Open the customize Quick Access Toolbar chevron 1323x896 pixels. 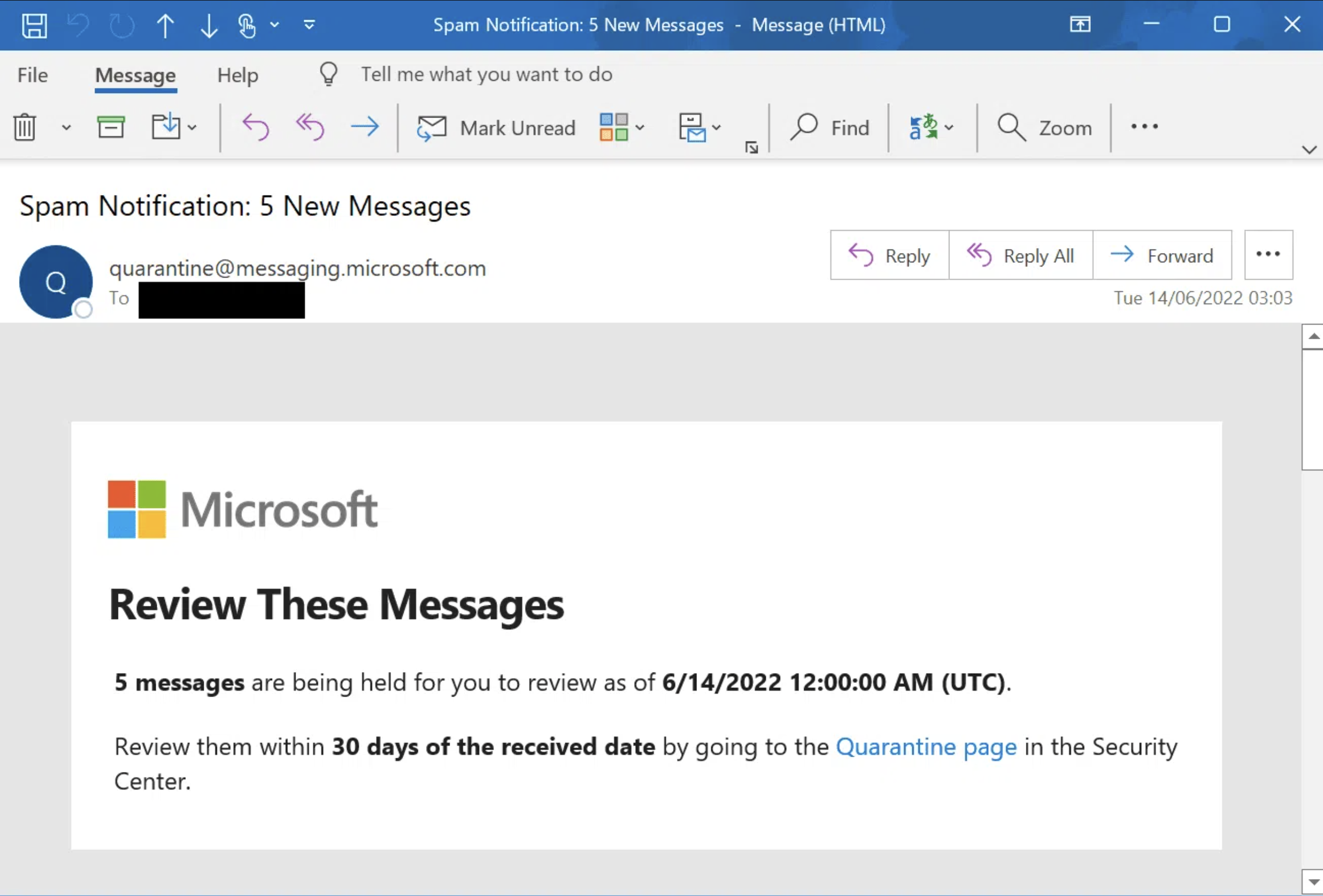pyautogui.click(x=308, y=25)
